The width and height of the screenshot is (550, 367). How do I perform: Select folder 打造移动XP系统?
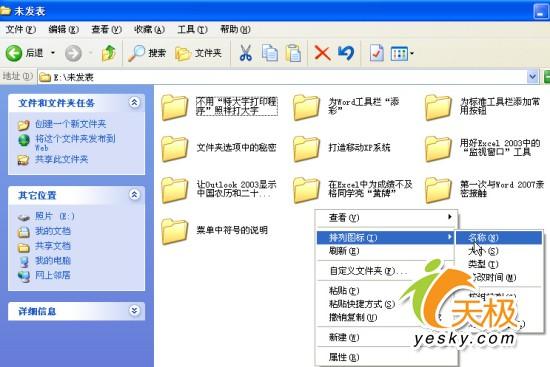click(342, 148)
